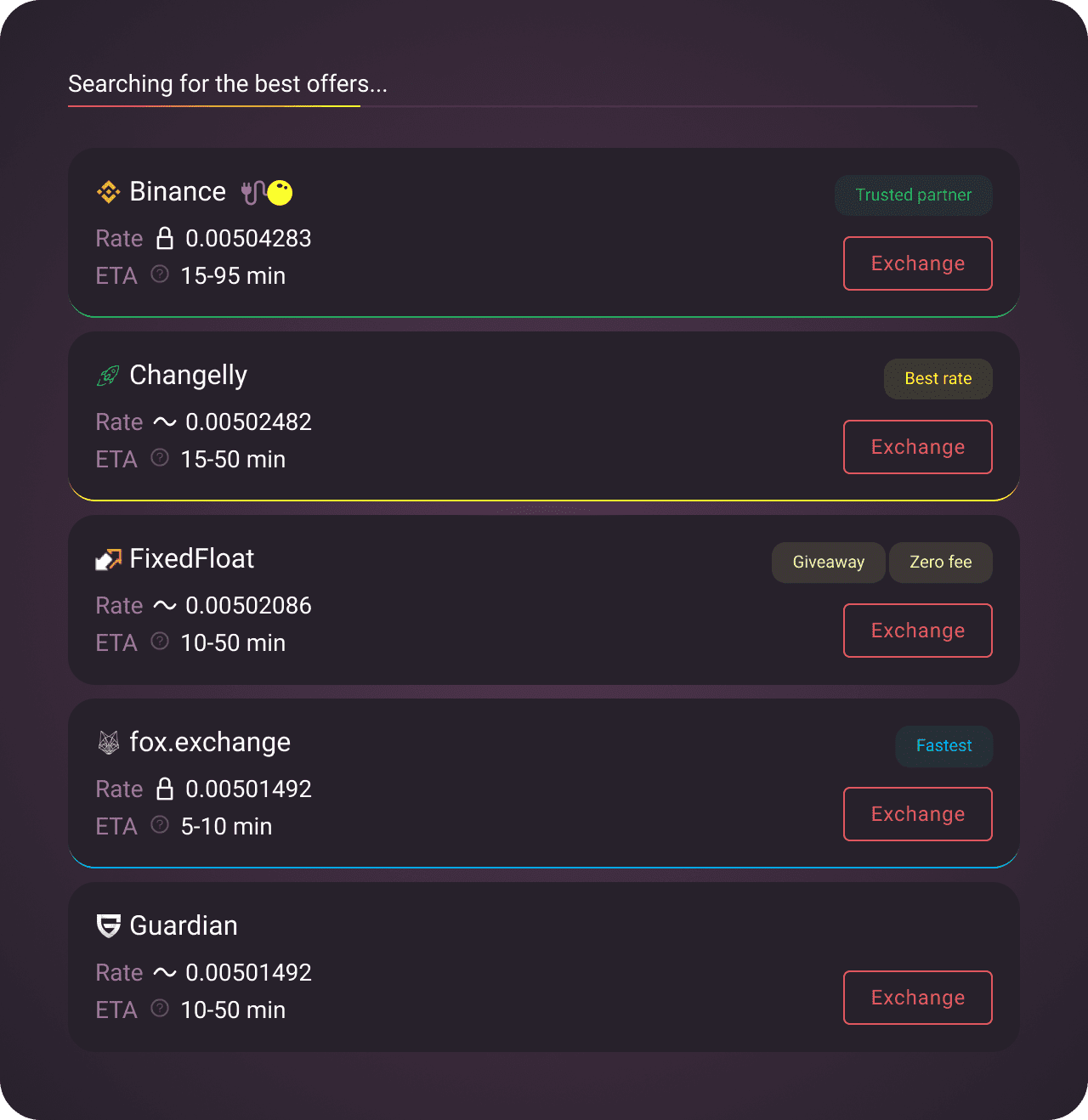Open the ETA help icon for Binance
The height and width of the screenshot is (1120, 1088).
click(x=160, y=274)
